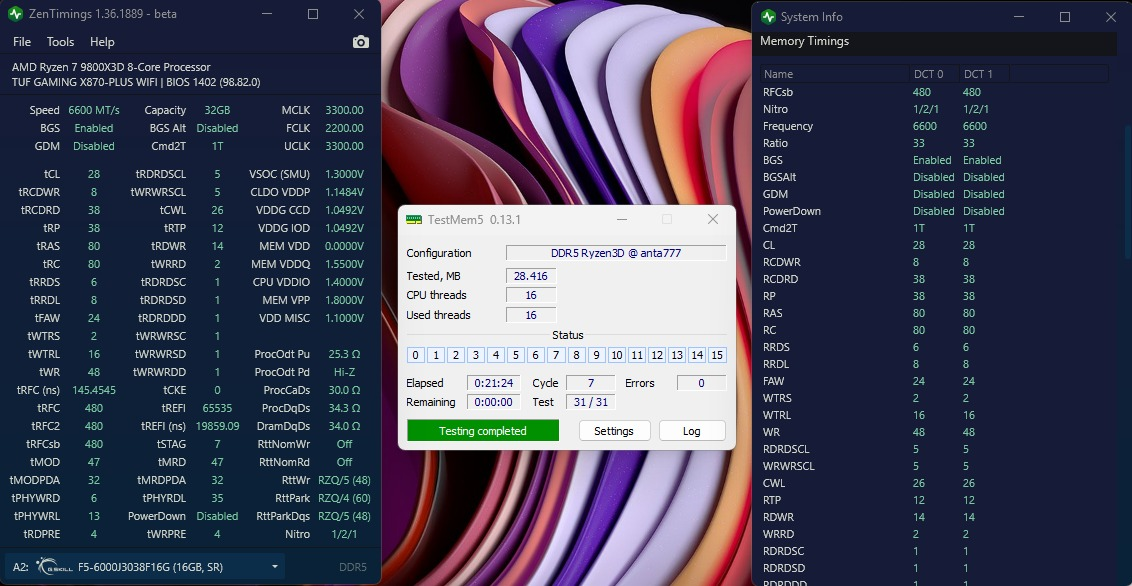Select the WRRD row in System Info
The image size is (1132, 586).
point(934,534)
